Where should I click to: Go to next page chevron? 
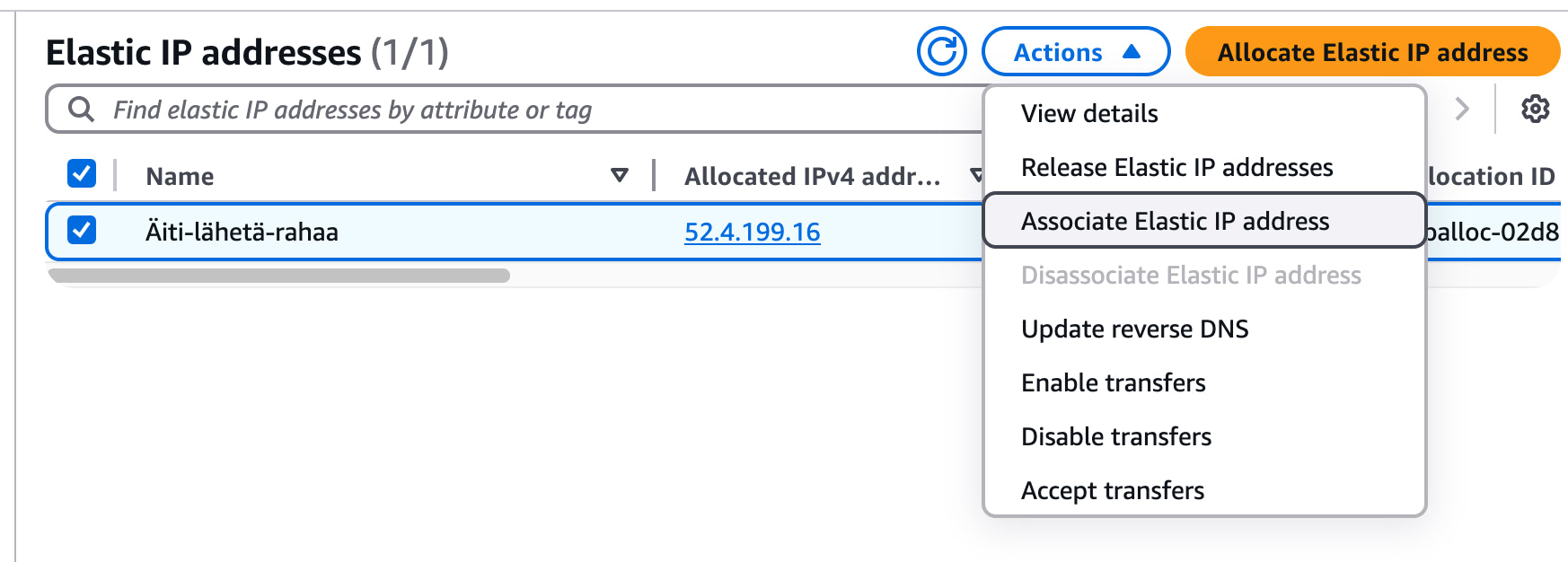point(1462,110)
